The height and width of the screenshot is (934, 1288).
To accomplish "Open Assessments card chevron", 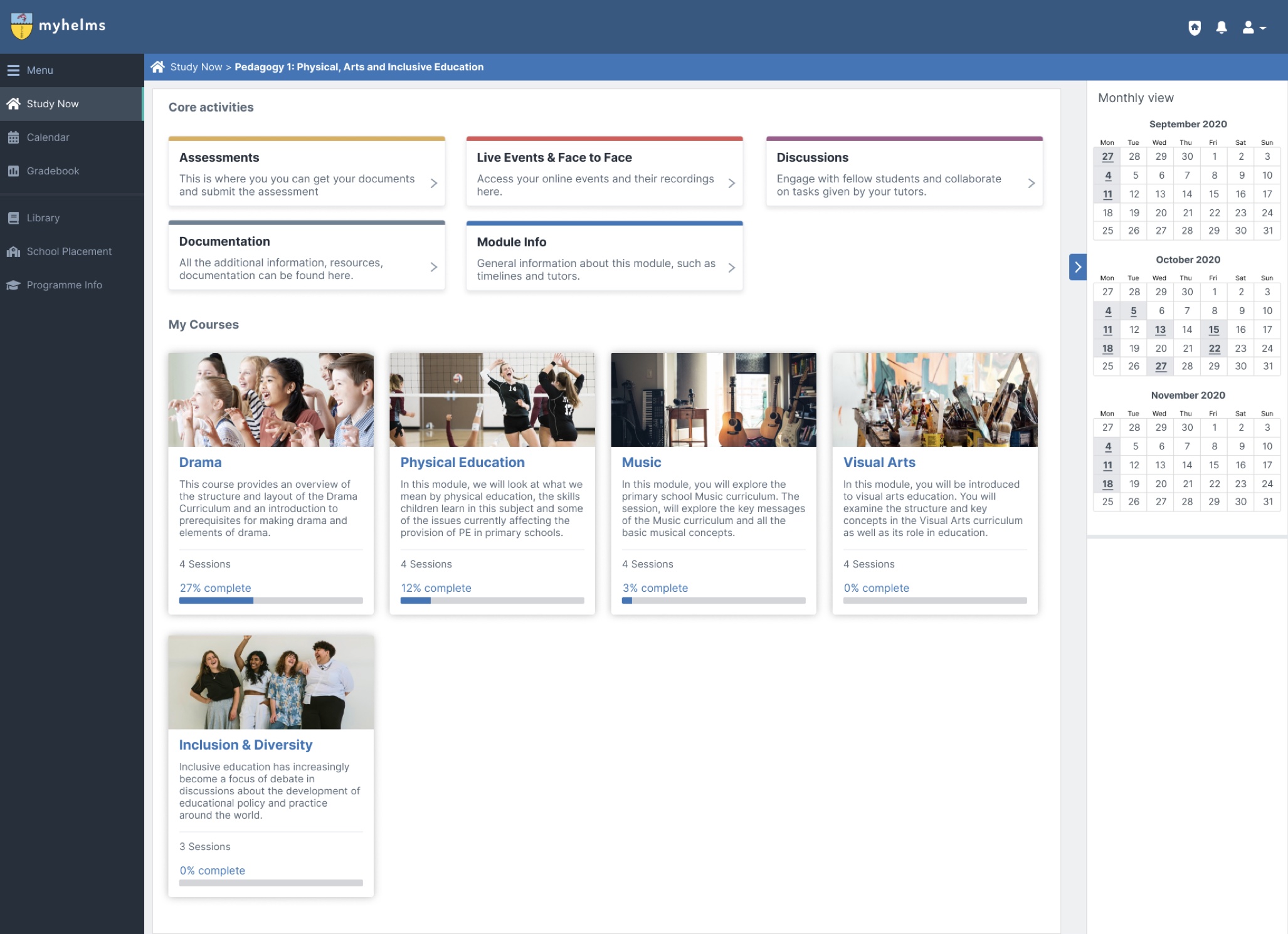I will 433,183.
